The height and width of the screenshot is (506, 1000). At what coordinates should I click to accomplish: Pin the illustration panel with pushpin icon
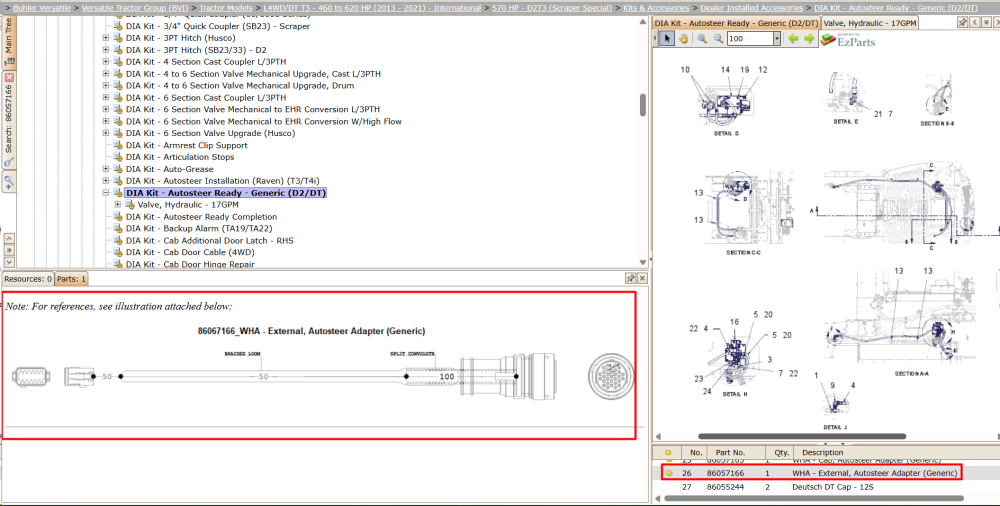point(962,22)
